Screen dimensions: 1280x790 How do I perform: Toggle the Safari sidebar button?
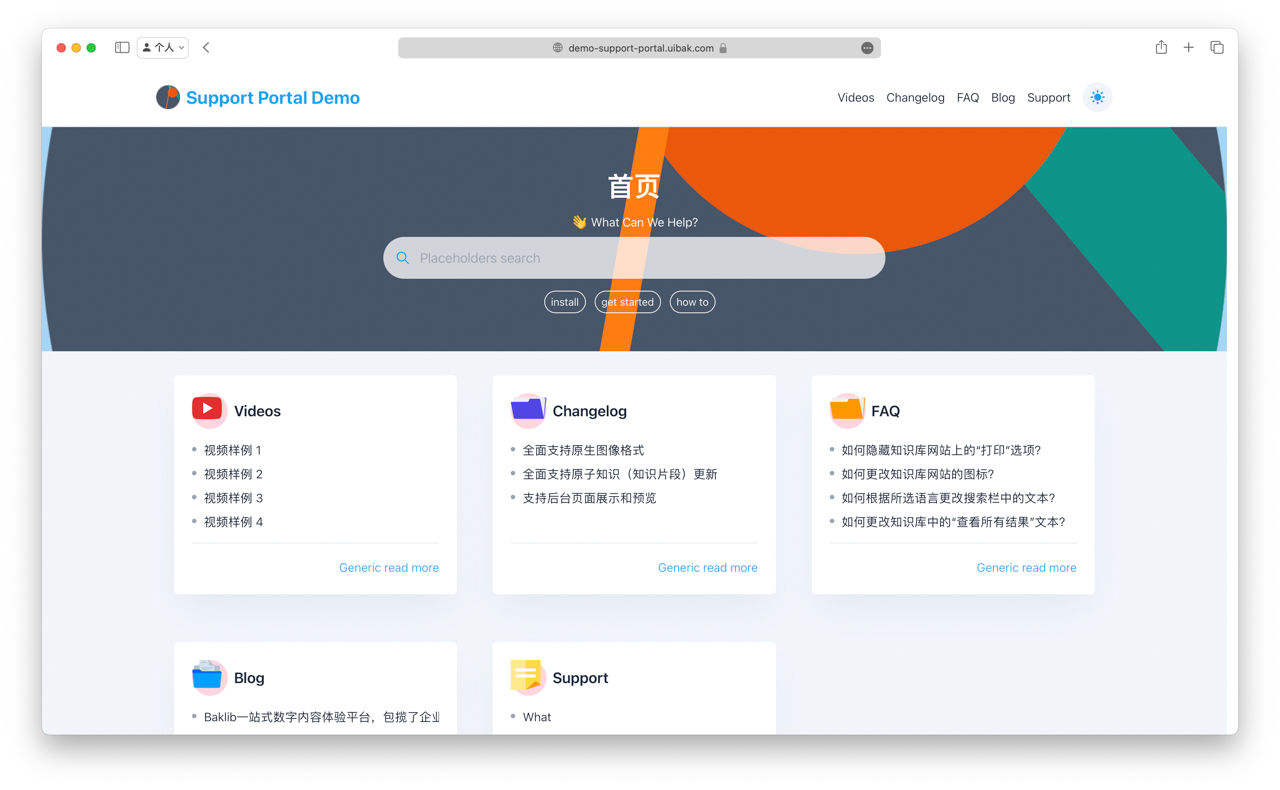coord(121,47)
